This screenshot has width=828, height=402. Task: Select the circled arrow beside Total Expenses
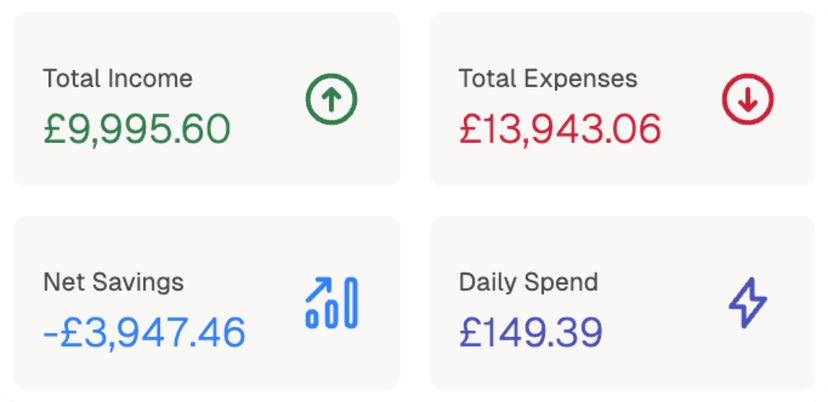[x=747, y=99]
